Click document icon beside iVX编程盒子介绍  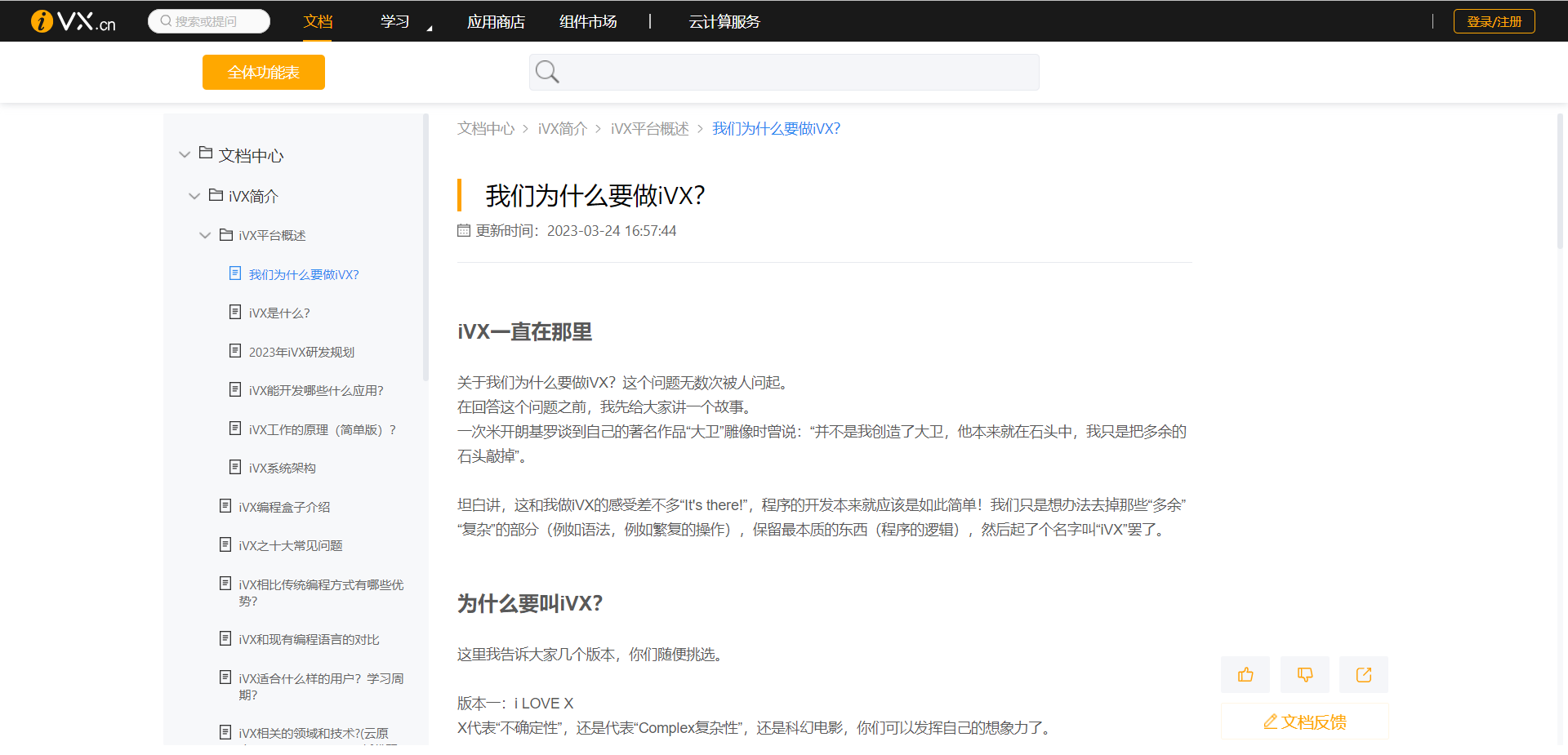click(x=225, y=506)
